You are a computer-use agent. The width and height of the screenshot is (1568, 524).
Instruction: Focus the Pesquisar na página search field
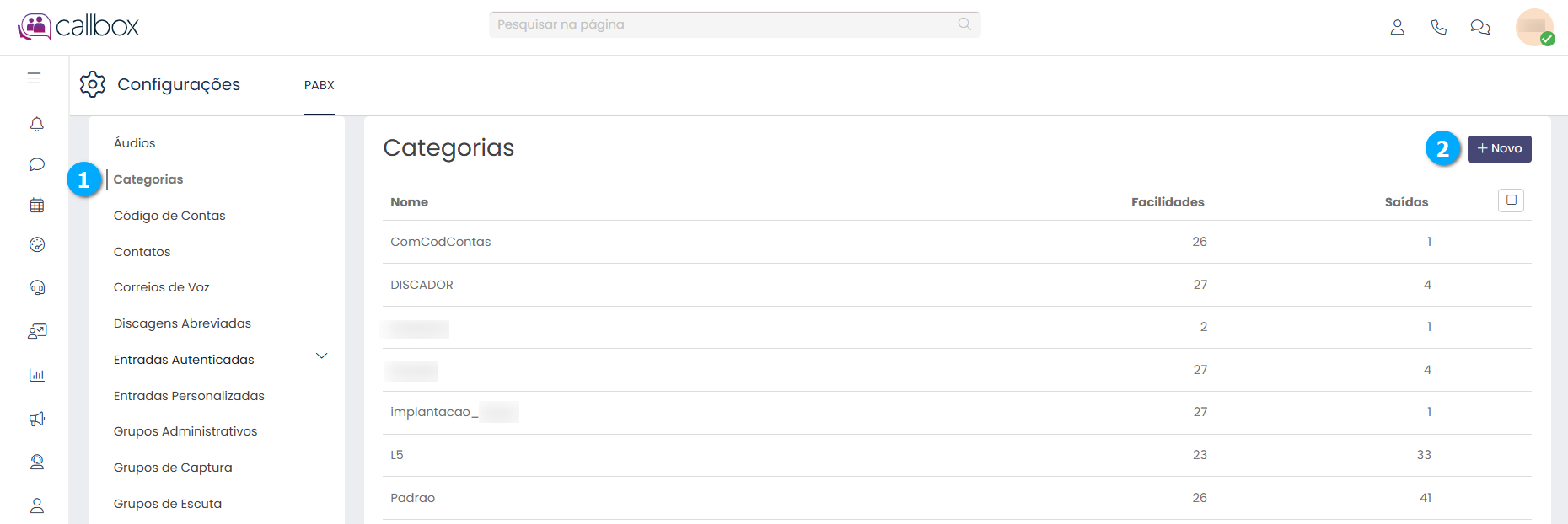point(725,24)
